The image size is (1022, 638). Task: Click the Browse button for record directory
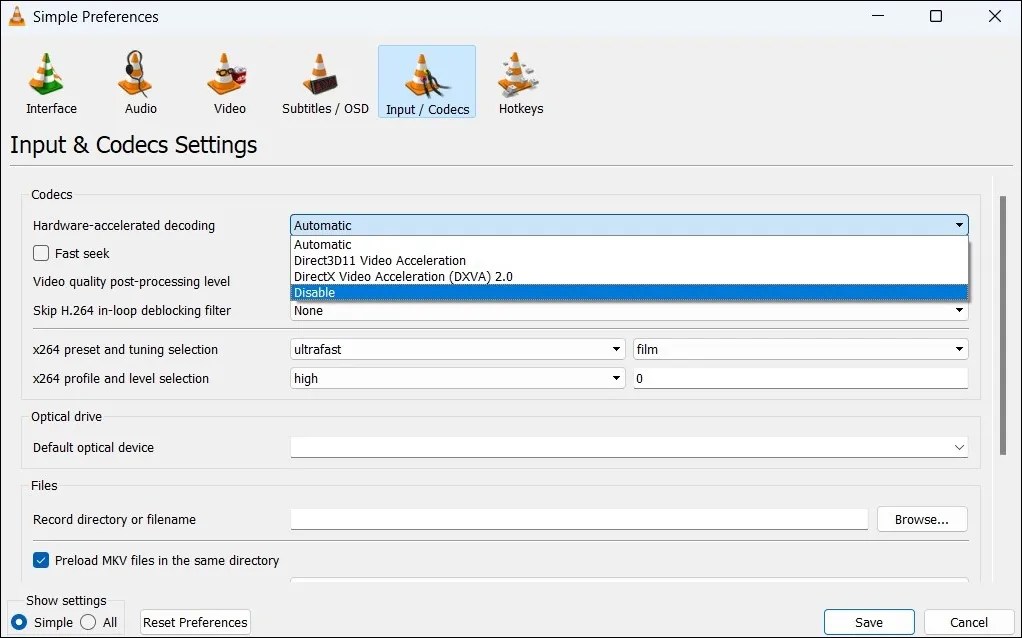[x=921, y=519]
